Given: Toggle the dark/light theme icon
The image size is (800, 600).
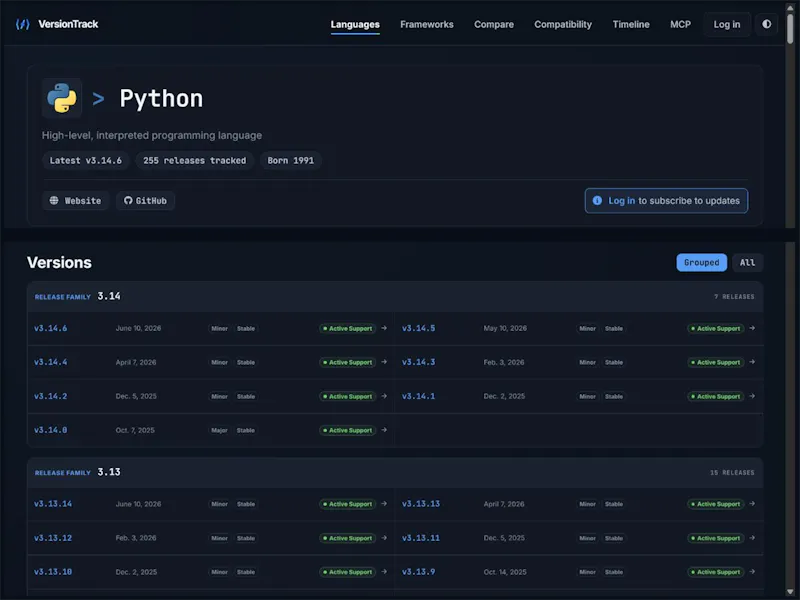Looking at the screenshot, I should tap(766, 24).
